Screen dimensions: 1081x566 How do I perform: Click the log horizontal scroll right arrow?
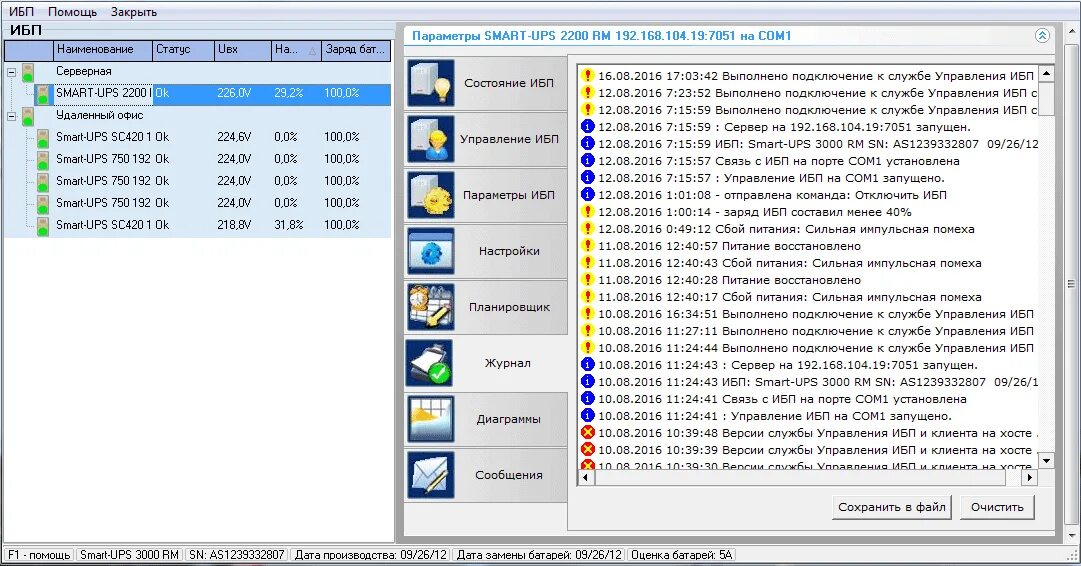[x=1029, y=477]
